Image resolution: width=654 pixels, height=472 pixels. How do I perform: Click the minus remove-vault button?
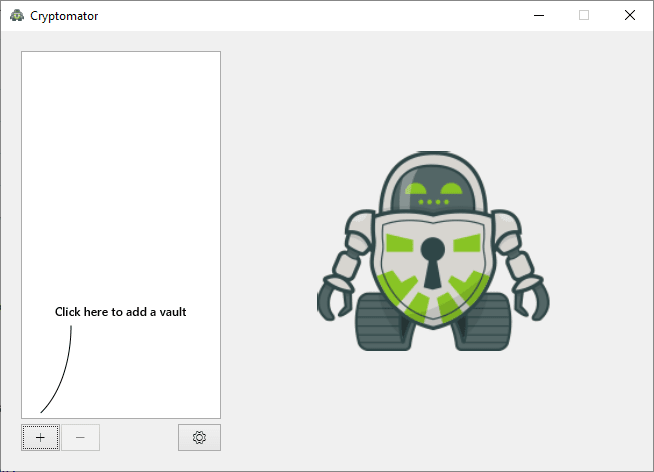[80, 437]
